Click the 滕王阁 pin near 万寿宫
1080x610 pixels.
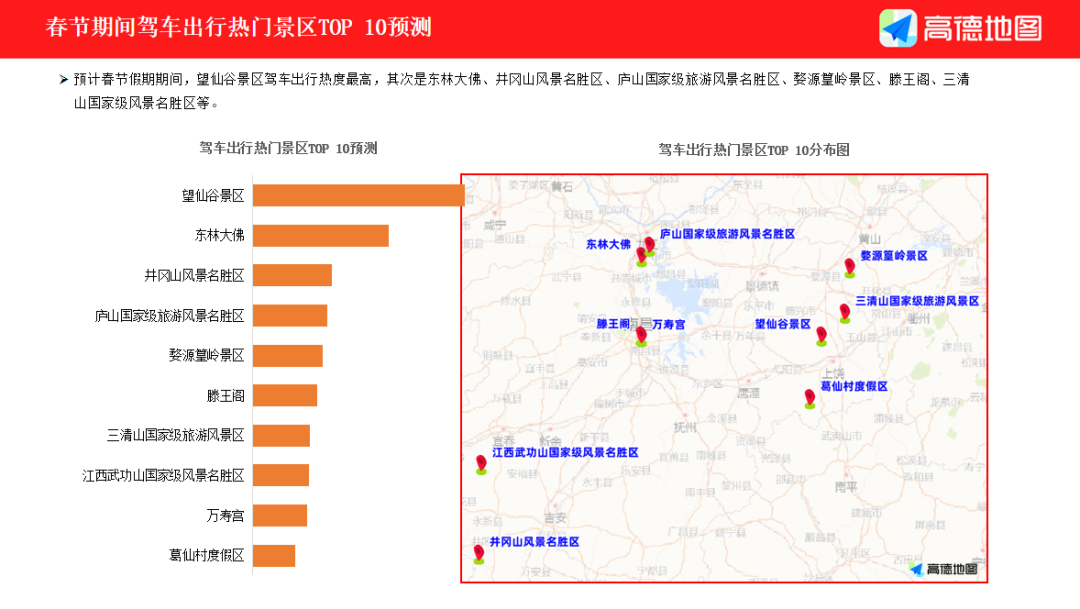click(x=640, y=337)
